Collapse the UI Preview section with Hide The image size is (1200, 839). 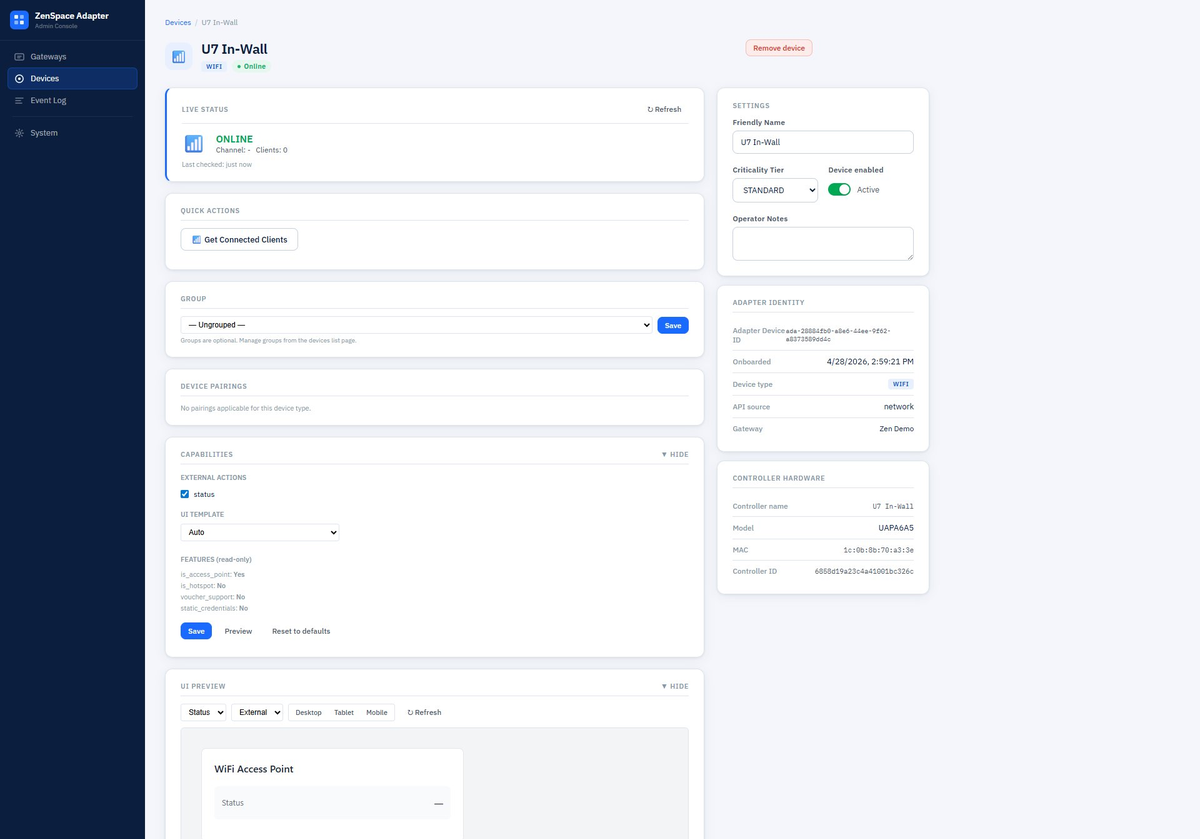click(675, 686)
